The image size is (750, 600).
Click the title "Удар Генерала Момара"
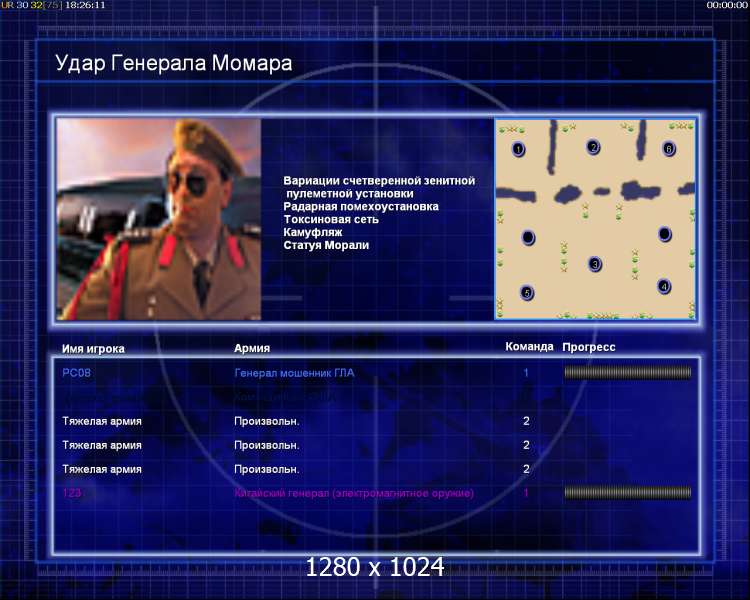point(174,63)
